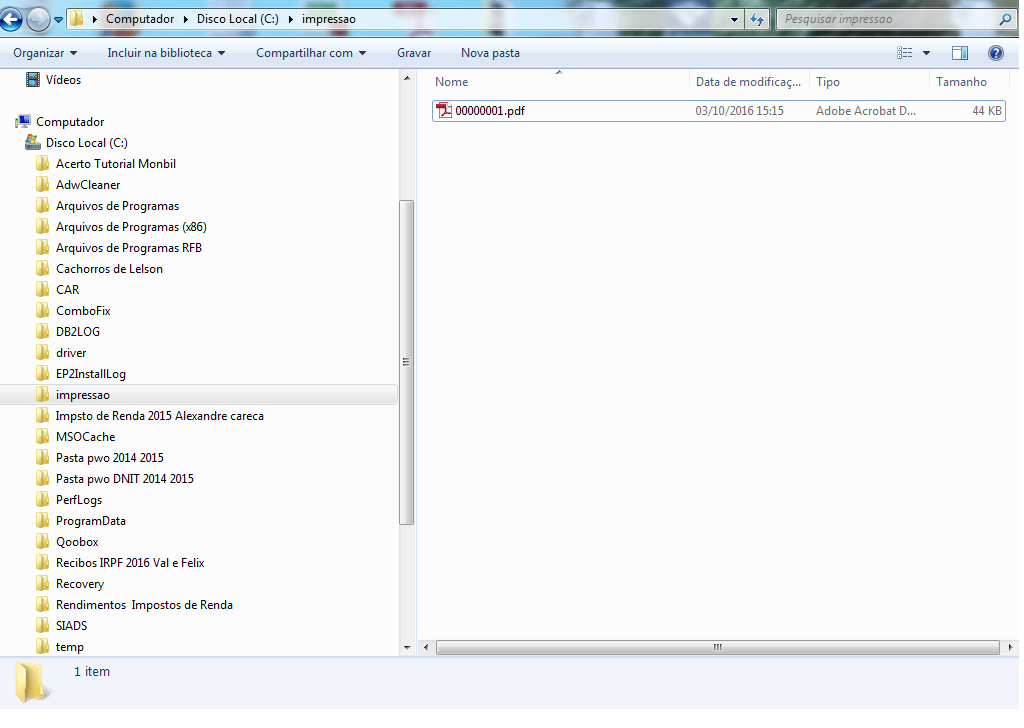Select Arquivos de Programas RFB folder

(x=129, y=247)
